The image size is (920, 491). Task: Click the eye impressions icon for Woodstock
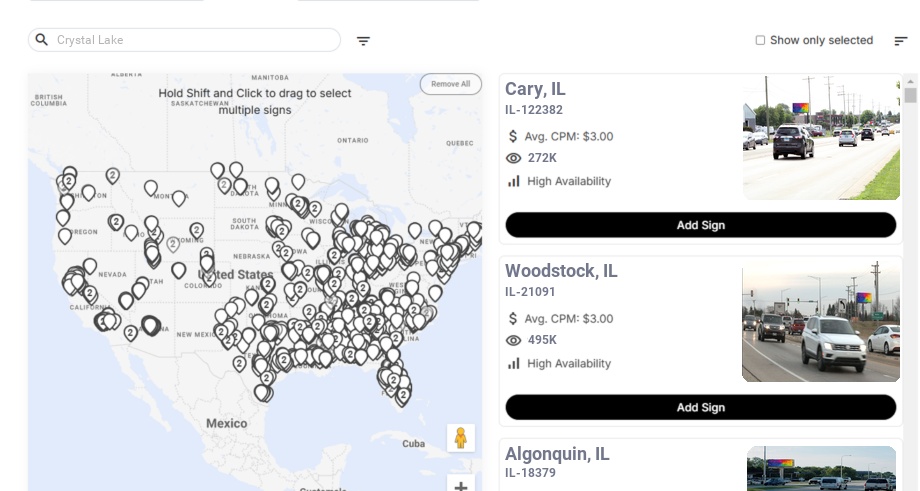click(514, 341)
